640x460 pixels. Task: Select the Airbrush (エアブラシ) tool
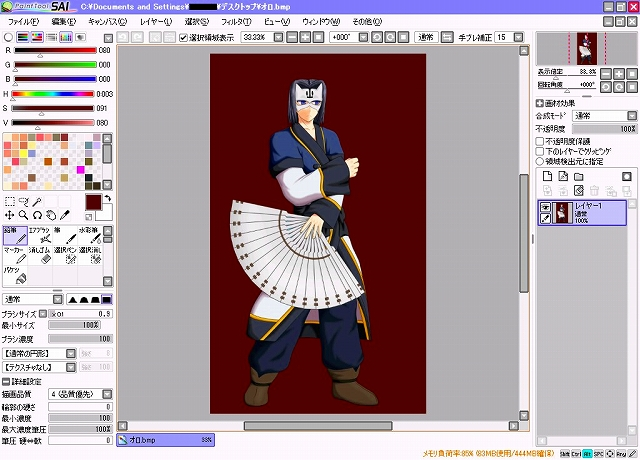tap(39, 236)
